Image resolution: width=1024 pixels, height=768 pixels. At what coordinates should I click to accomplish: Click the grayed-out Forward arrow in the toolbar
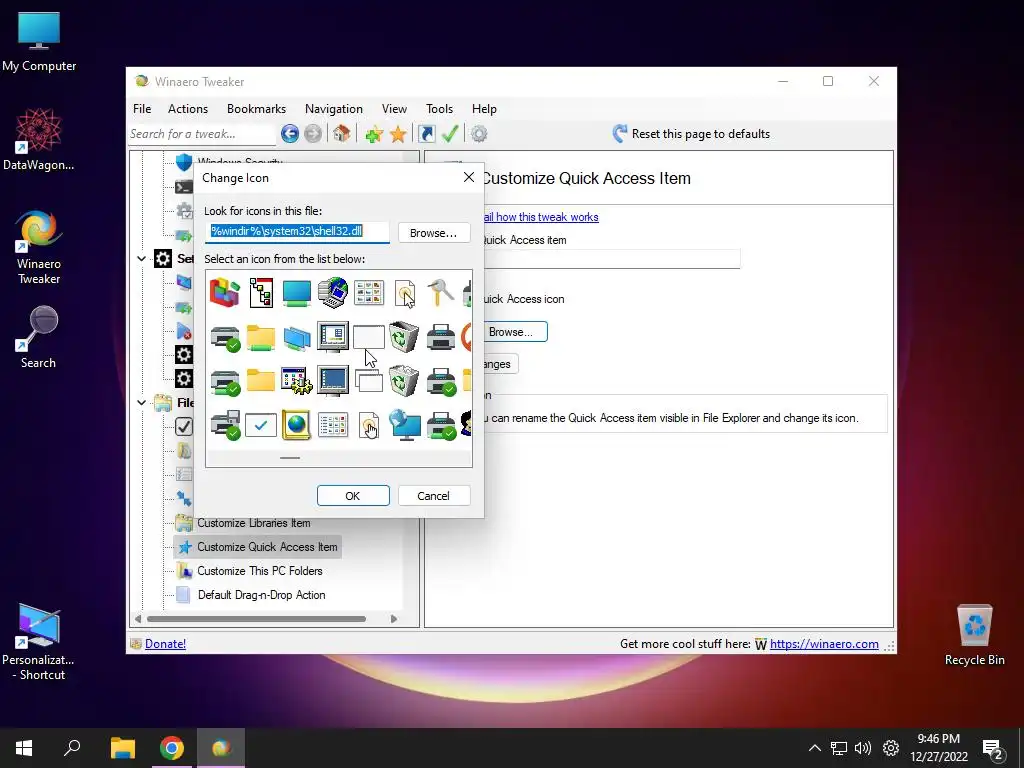pyautogui.click(x=313, y=134)
